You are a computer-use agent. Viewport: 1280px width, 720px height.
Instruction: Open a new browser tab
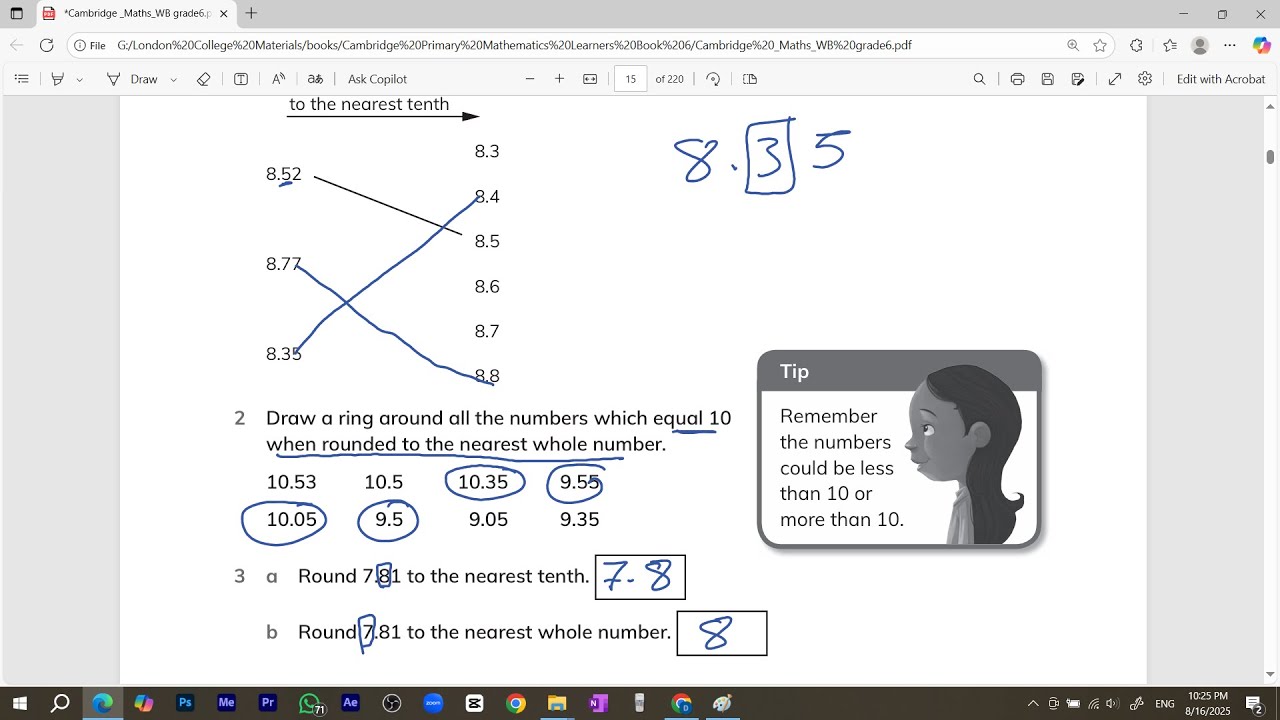tap(251, 14)
